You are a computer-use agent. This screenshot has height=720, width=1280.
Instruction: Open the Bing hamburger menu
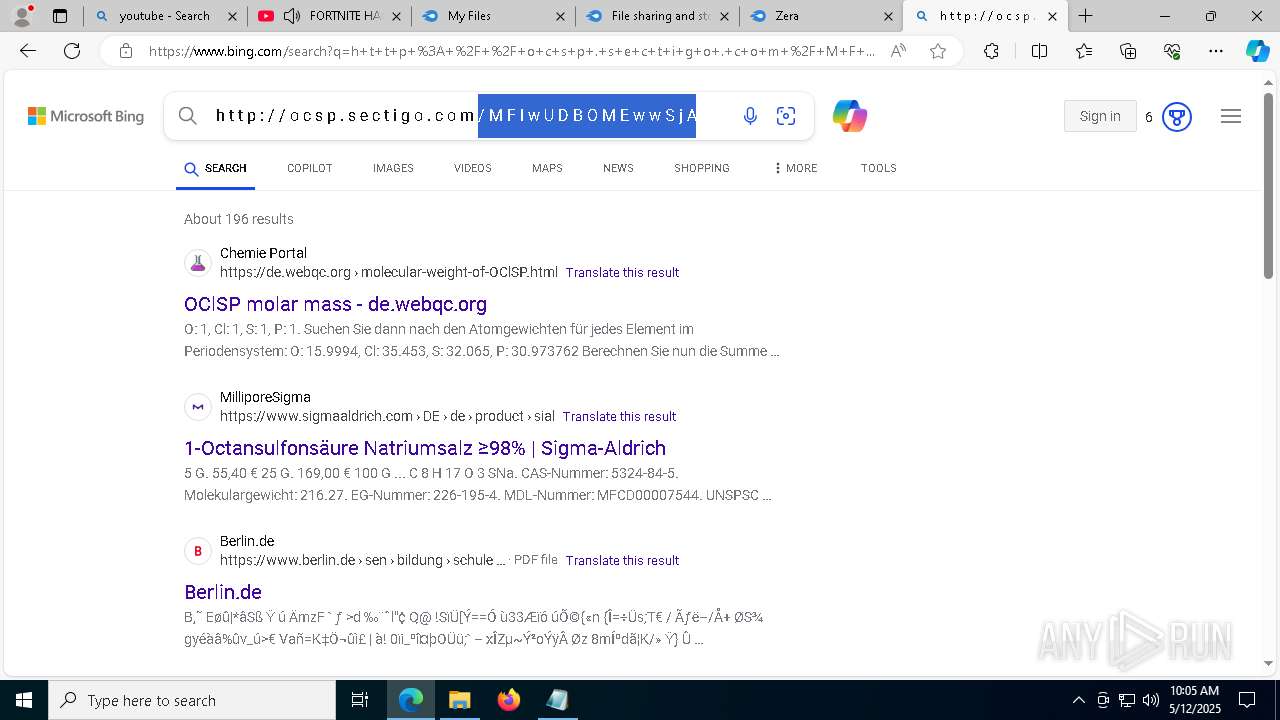[x=1231, y=116]
